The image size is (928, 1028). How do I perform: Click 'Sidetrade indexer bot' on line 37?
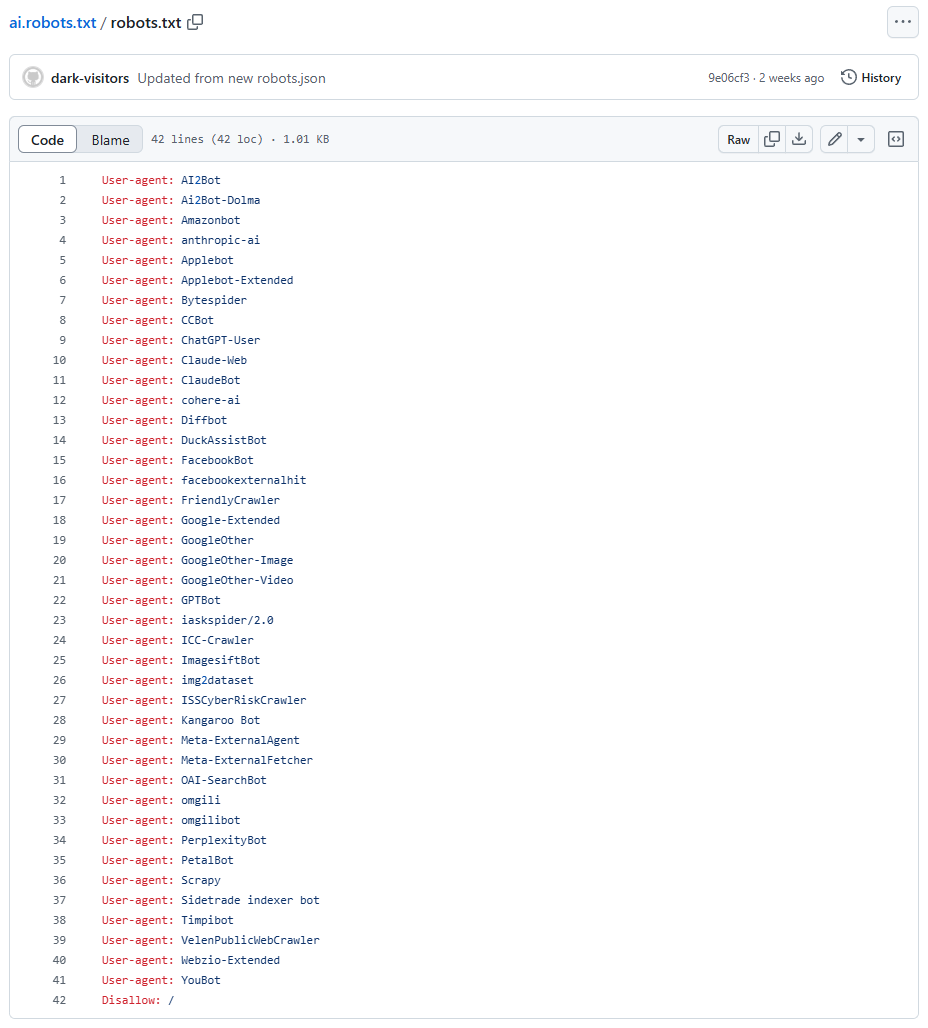tap(250, 900)
